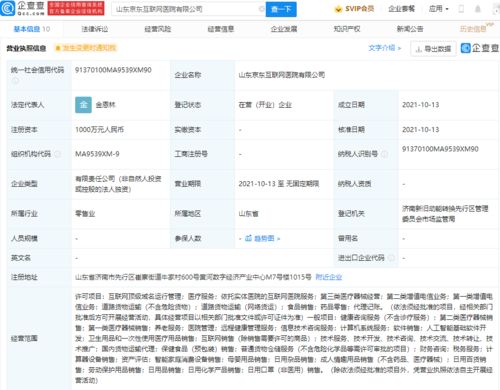Switch to 历史信息 VIP tab
Image resolution: width=500 pixels, height=390 pixels.
tap(476, 28)
